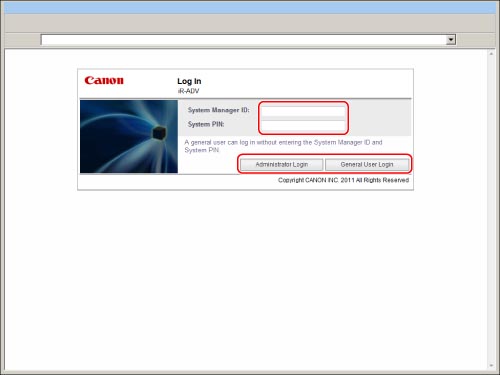Click the blue window title bar
The image size is (500, 375).
tap(250, 7)
